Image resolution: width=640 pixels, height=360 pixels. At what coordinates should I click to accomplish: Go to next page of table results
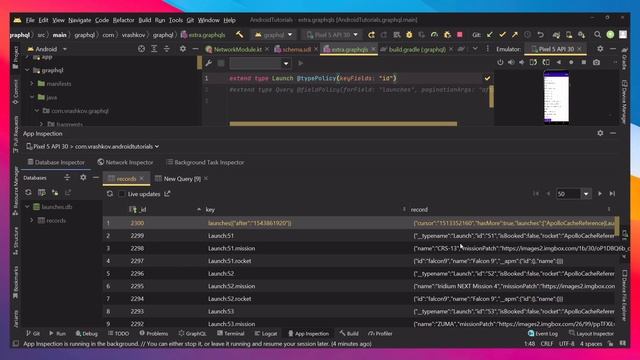tap(600, 194)
